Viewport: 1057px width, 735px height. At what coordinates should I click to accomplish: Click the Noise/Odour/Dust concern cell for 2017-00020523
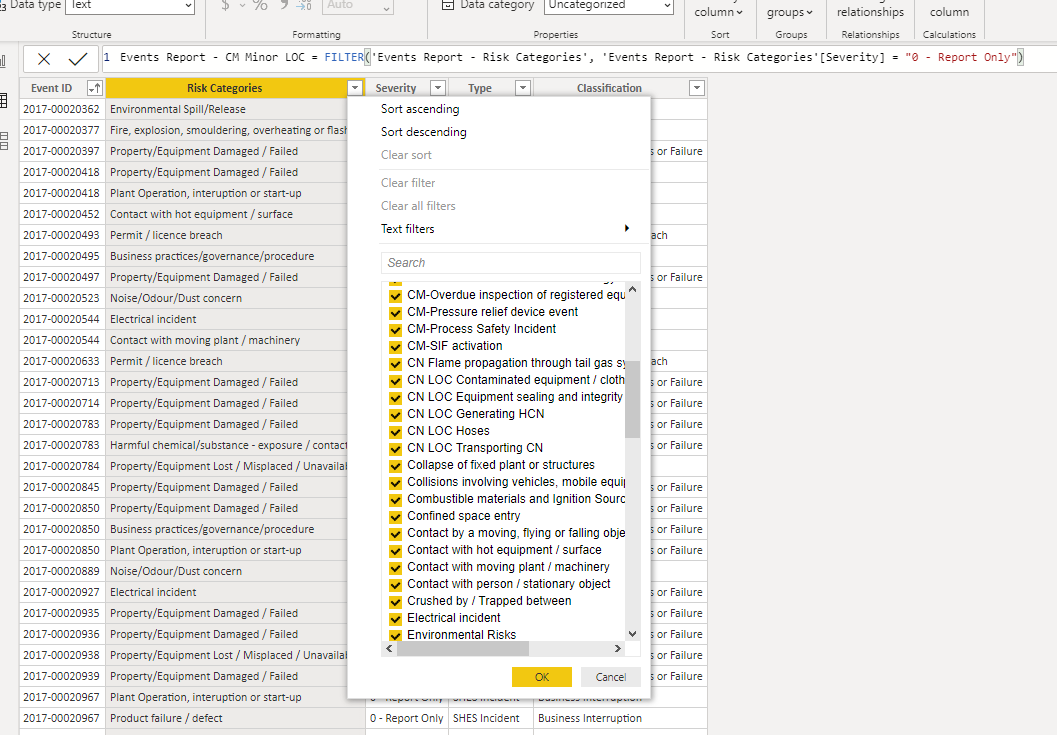click(226, 298)
